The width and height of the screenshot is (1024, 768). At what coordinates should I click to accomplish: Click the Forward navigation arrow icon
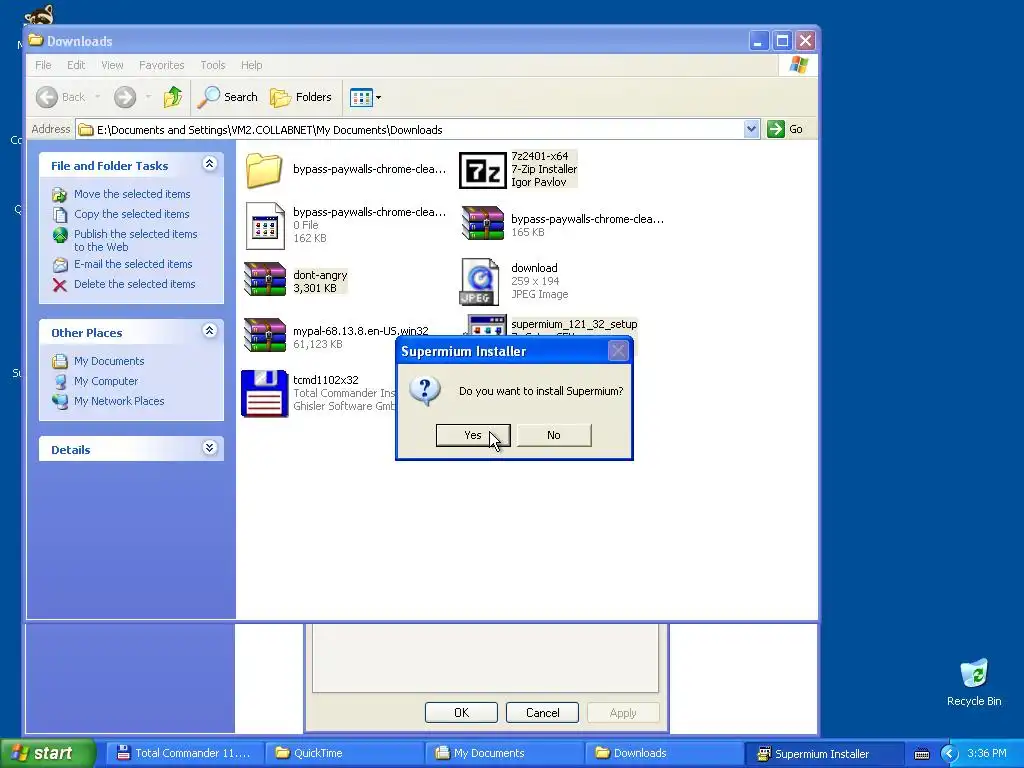coord(125,97)
